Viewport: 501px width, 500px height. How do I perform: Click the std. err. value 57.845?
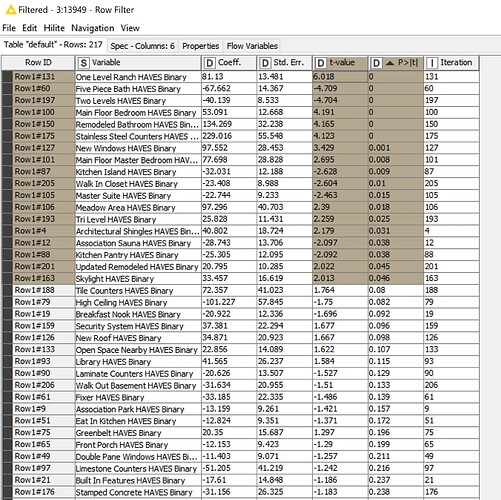(x=284, y=302)
